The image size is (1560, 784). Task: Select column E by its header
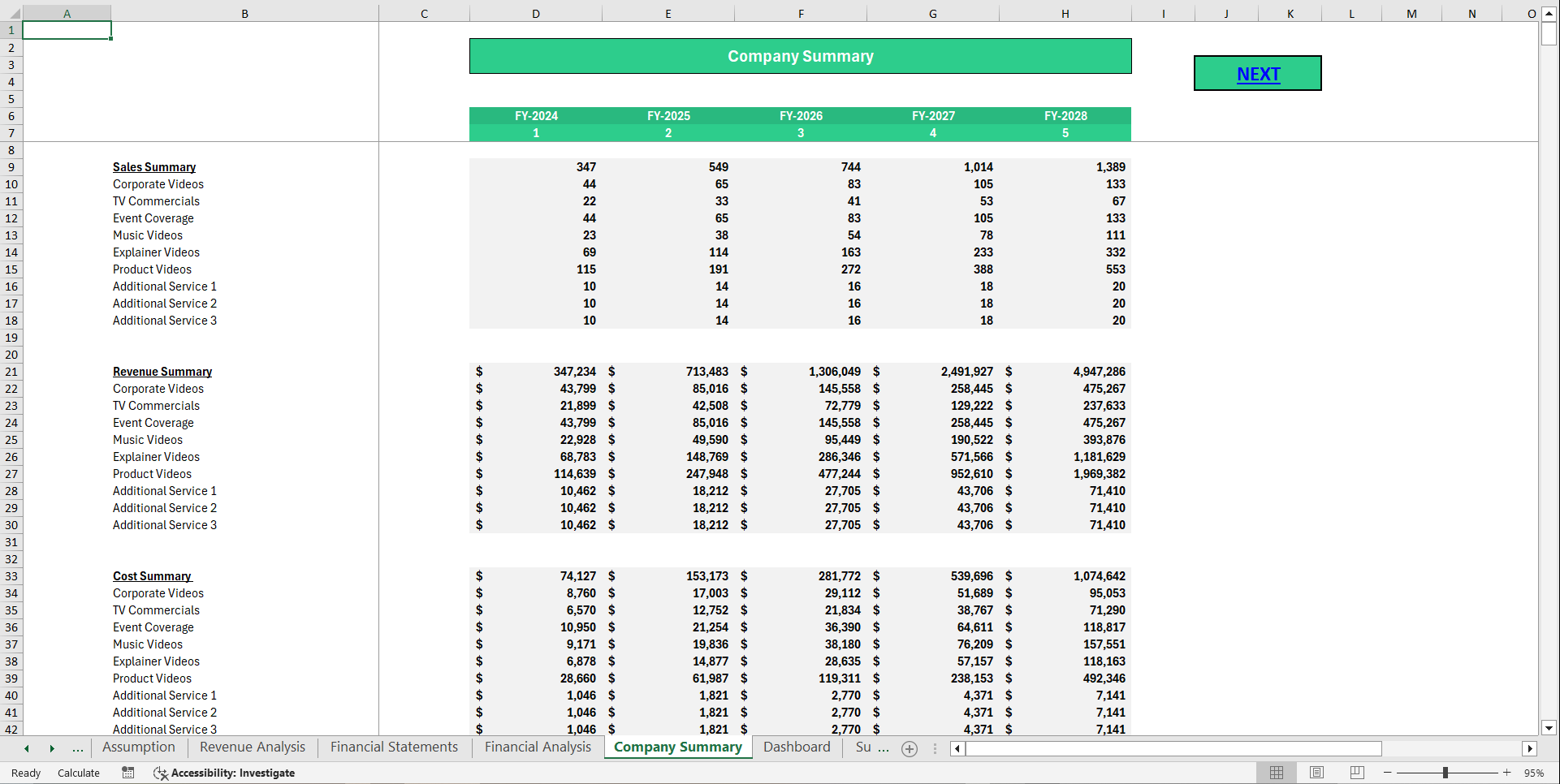[668, 13]
